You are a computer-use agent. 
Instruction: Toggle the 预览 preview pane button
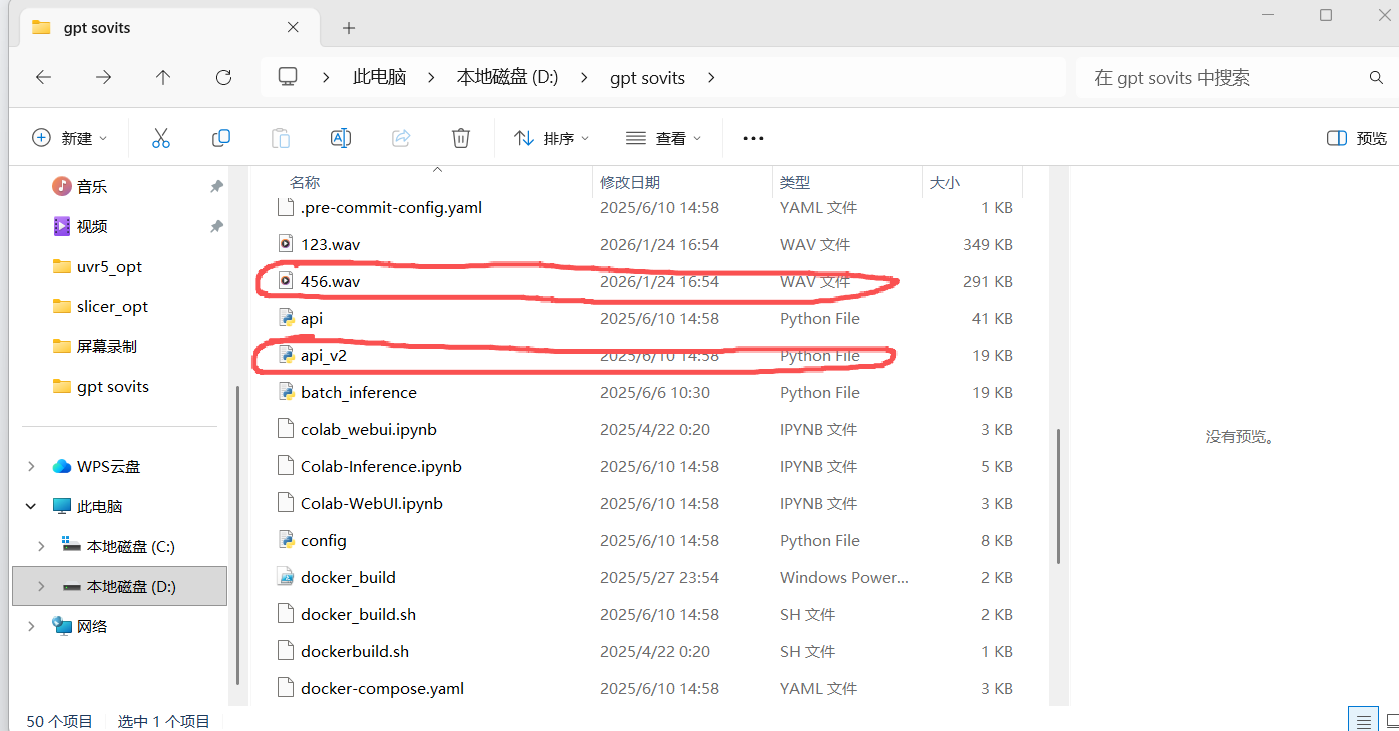(1356, 138)
